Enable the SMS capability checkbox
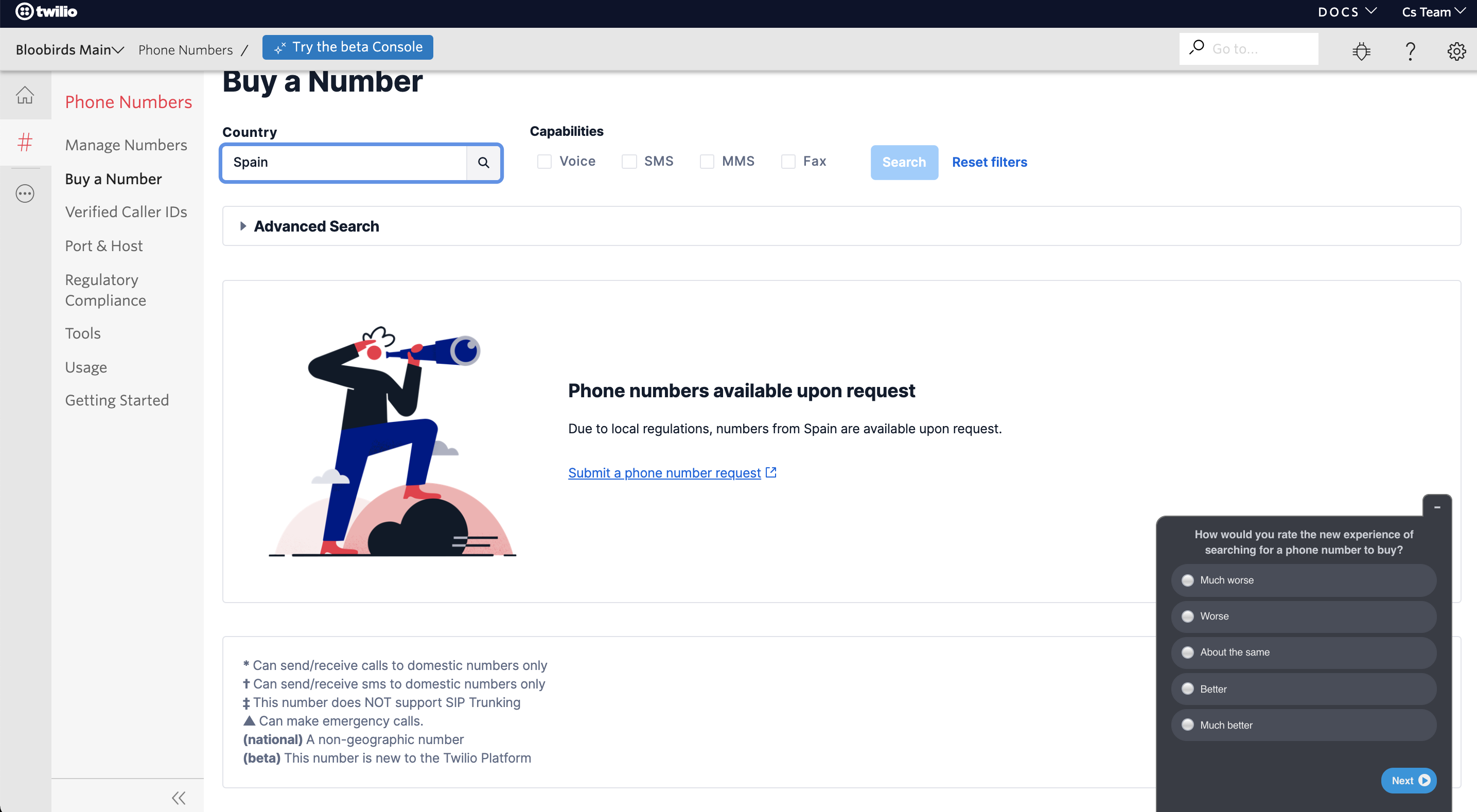 tap(629, 162)
